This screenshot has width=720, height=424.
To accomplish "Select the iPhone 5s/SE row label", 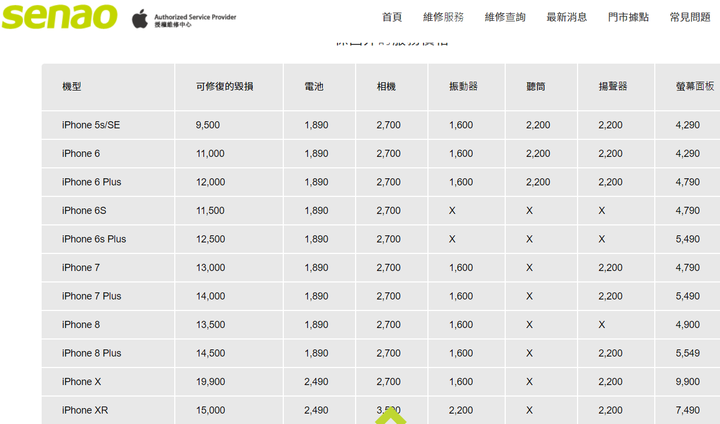I will click(91, 125).
